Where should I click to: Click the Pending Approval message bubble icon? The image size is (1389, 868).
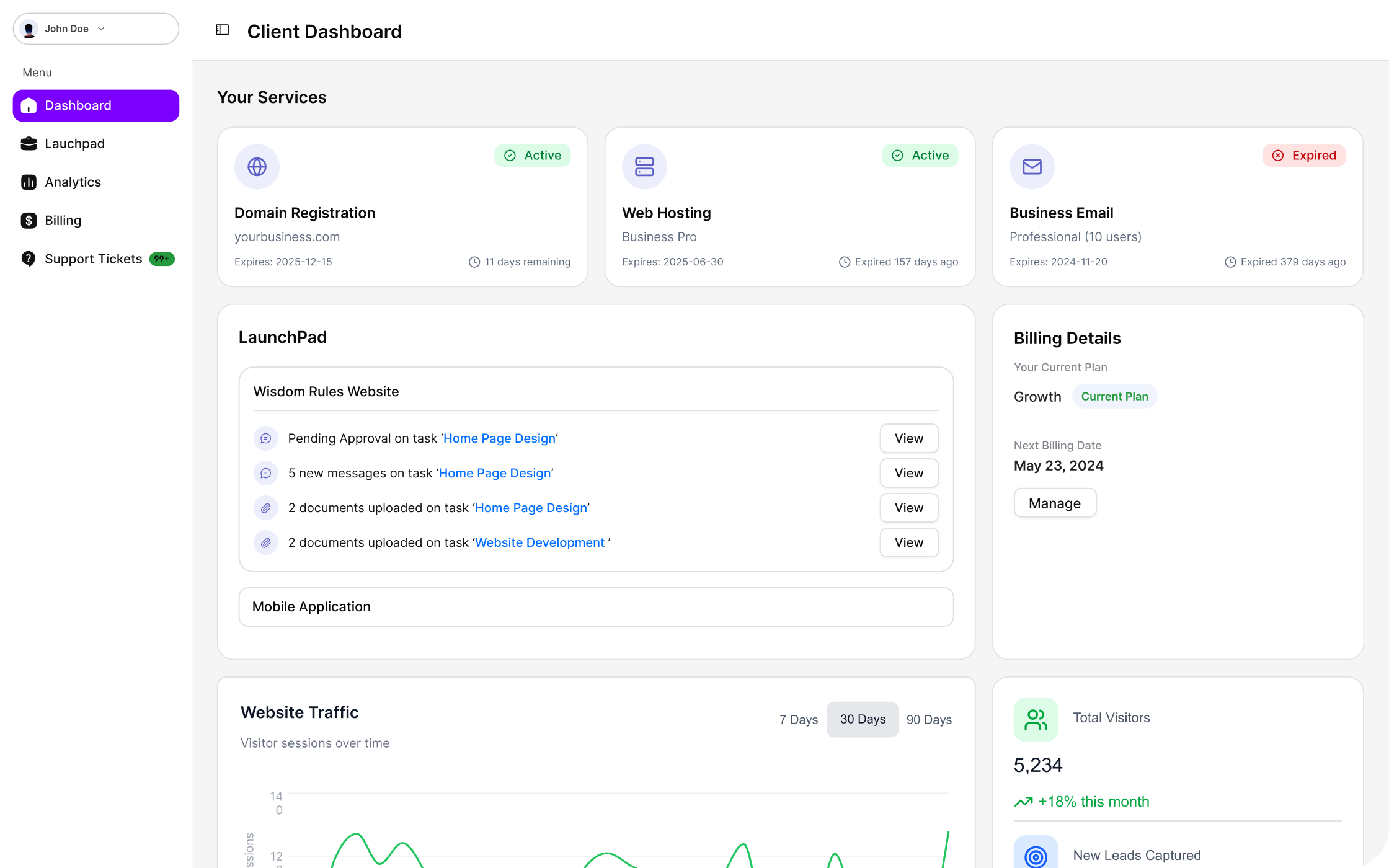tap(265, 438)
